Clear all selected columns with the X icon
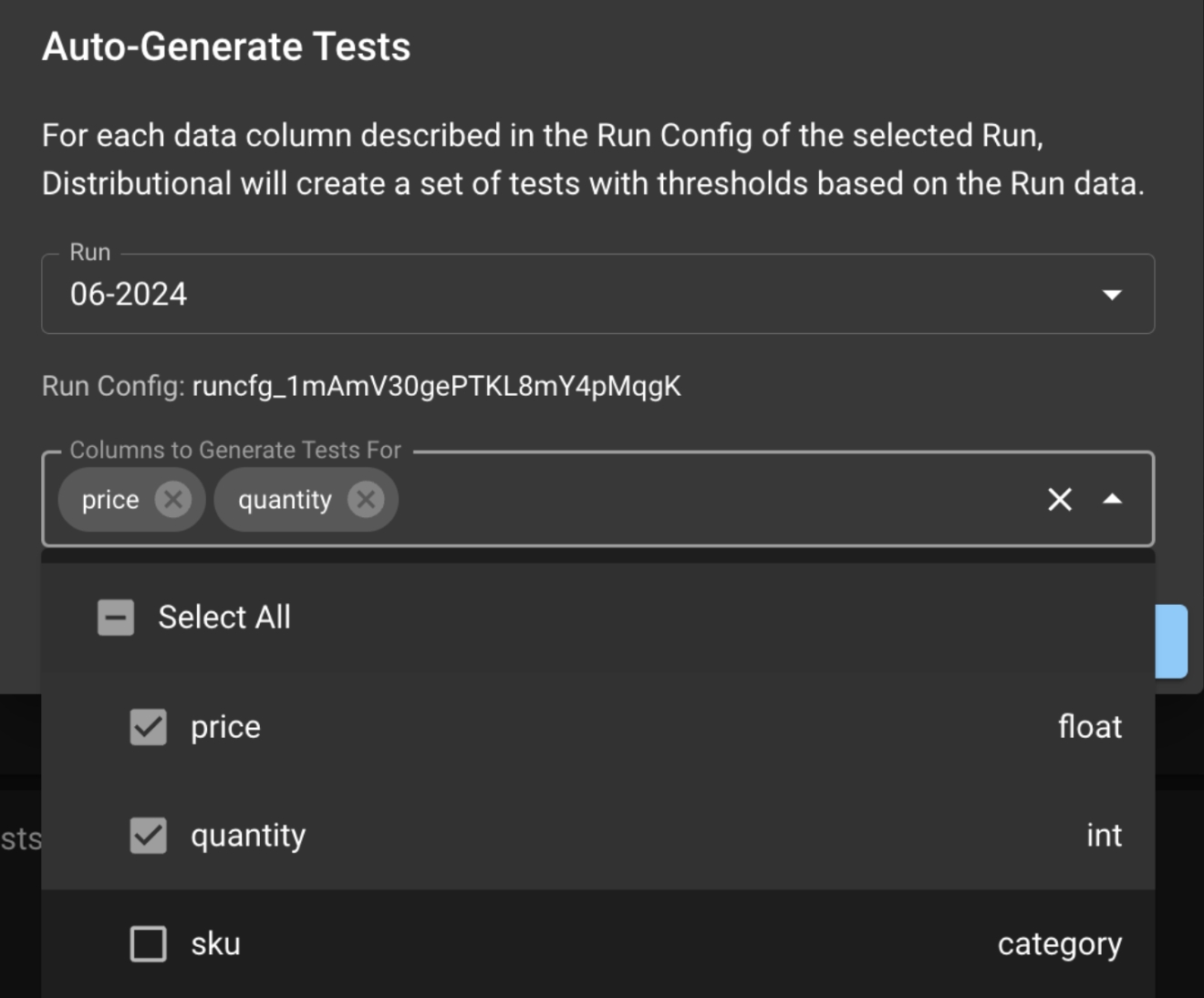Image resolution: width=1204 pixels, height=998 pixels. pyautogui.click(x=1059, y=499)
